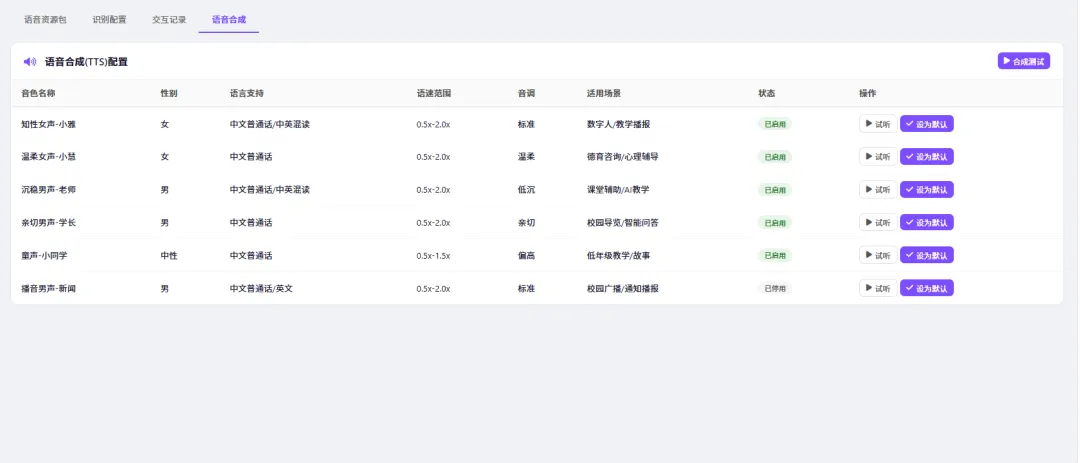
Task: Switch to the 语音资源包 tab
Action: pos(45,20)
